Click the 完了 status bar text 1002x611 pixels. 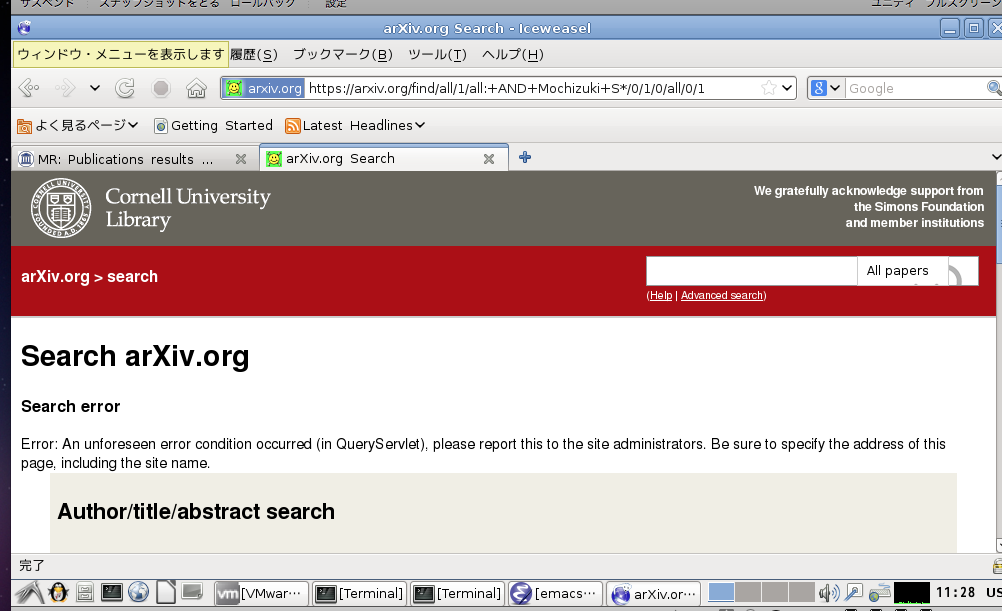pos(31,565)
